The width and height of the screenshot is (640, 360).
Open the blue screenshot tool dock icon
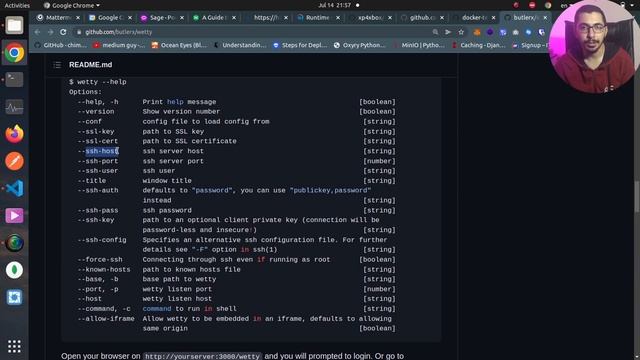tap(14, 297)
